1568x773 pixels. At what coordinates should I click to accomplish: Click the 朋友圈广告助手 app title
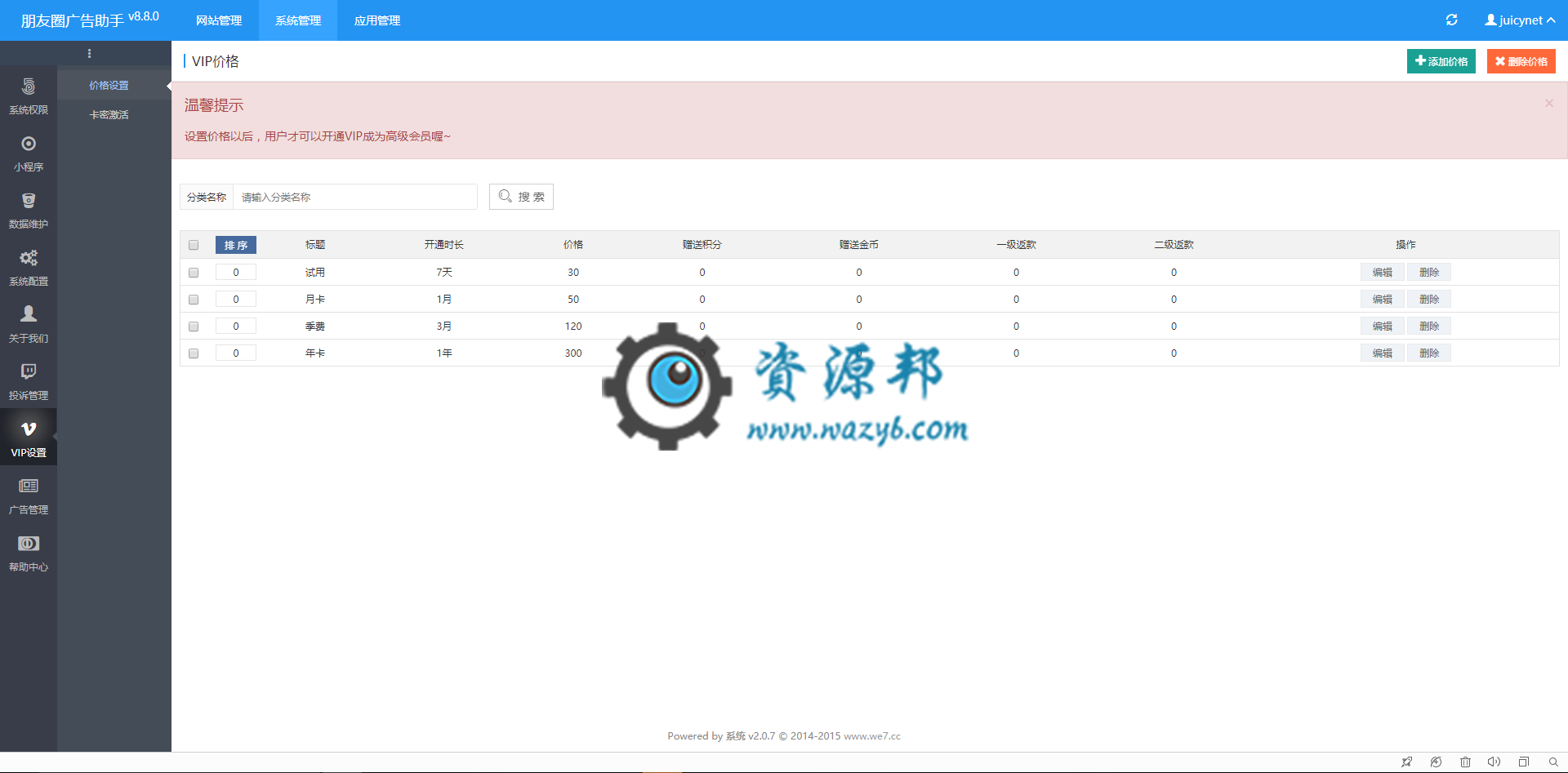pyautogui.click(x=72, y=20)
